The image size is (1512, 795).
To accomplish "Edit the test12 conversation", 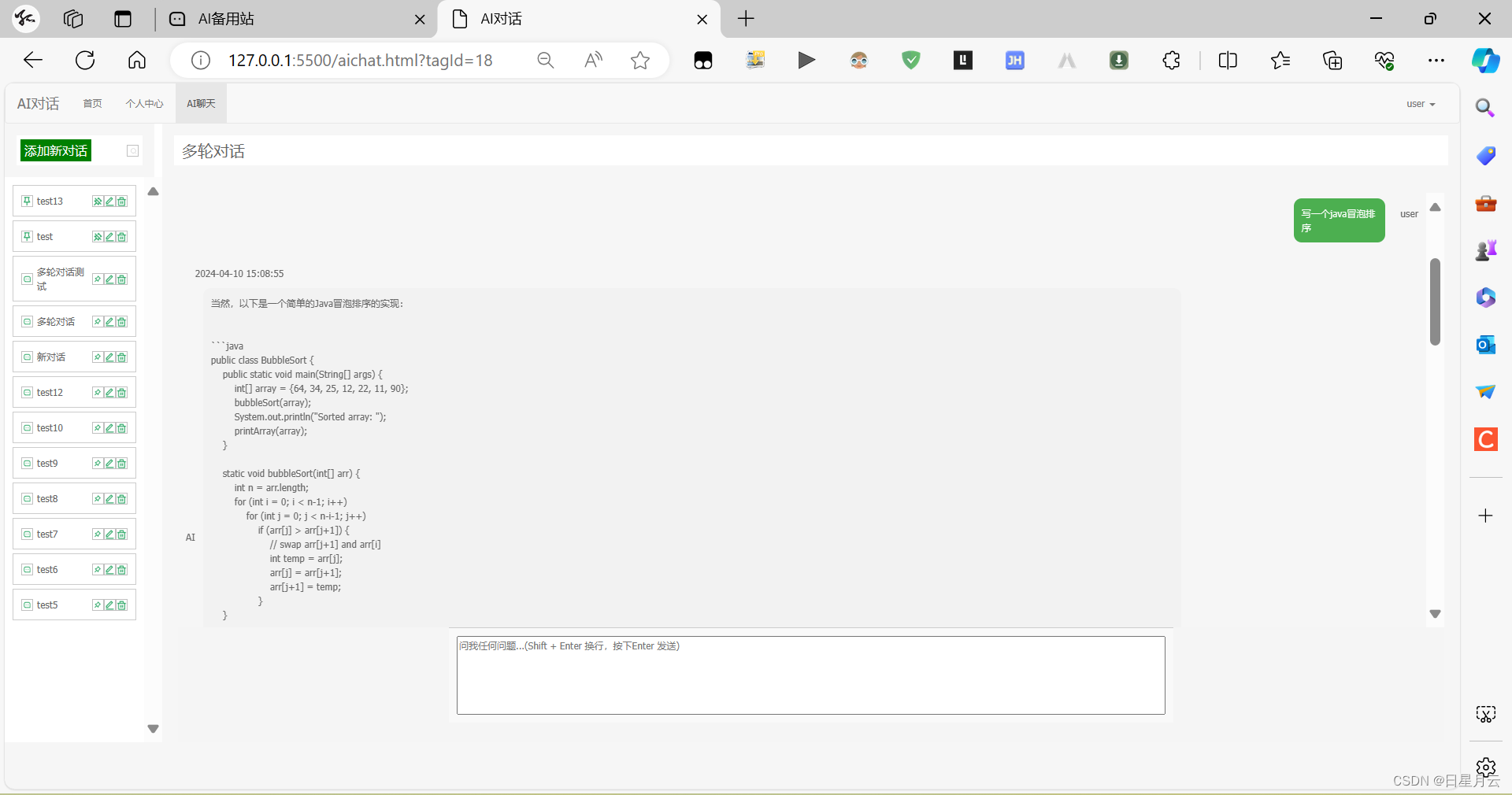I will (109, 393).
